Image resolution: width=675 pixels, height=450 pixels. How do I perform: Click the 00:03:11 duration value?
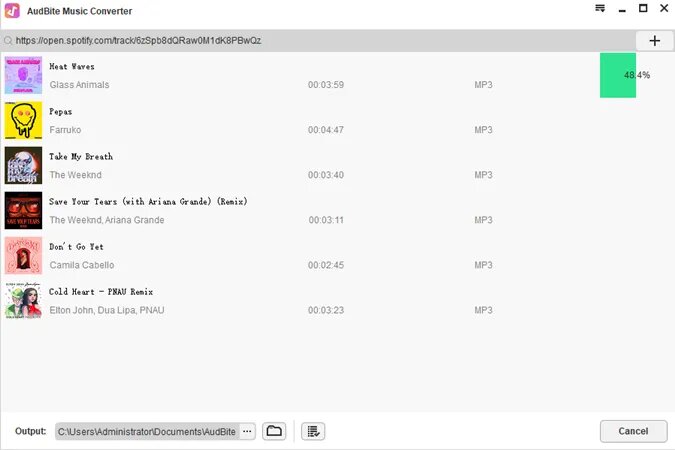[326, 220]
